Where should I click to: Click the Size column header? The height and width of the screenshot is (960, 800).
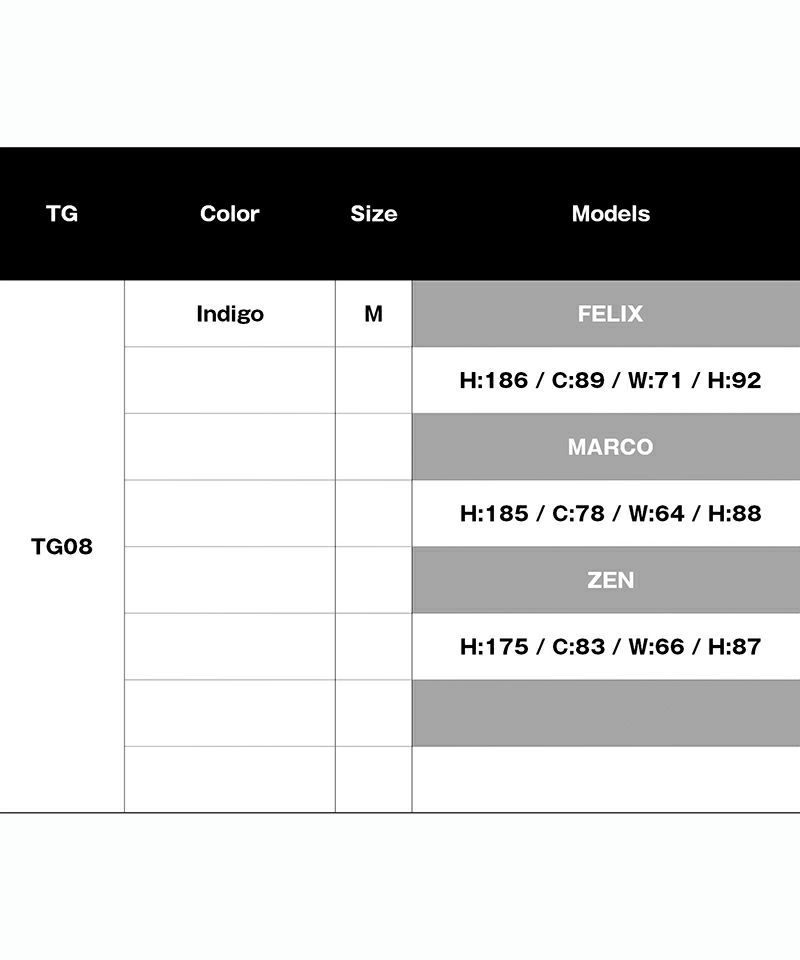tap(373, 214)
